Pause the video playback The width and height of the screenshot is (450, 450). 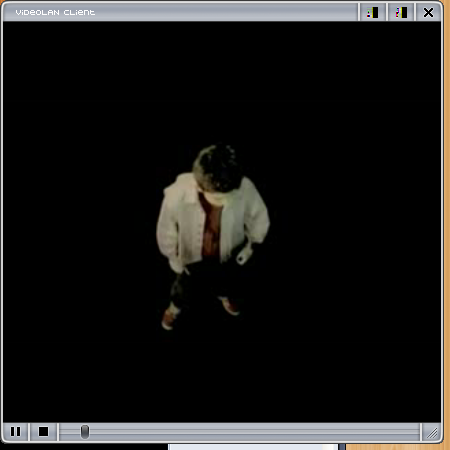[15, 432]
